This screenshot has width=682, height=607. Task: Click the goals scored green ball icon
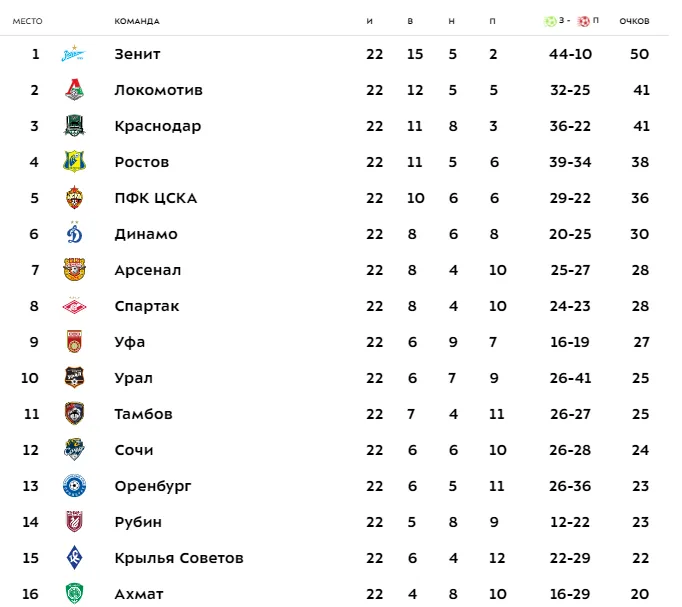[550, 21]
